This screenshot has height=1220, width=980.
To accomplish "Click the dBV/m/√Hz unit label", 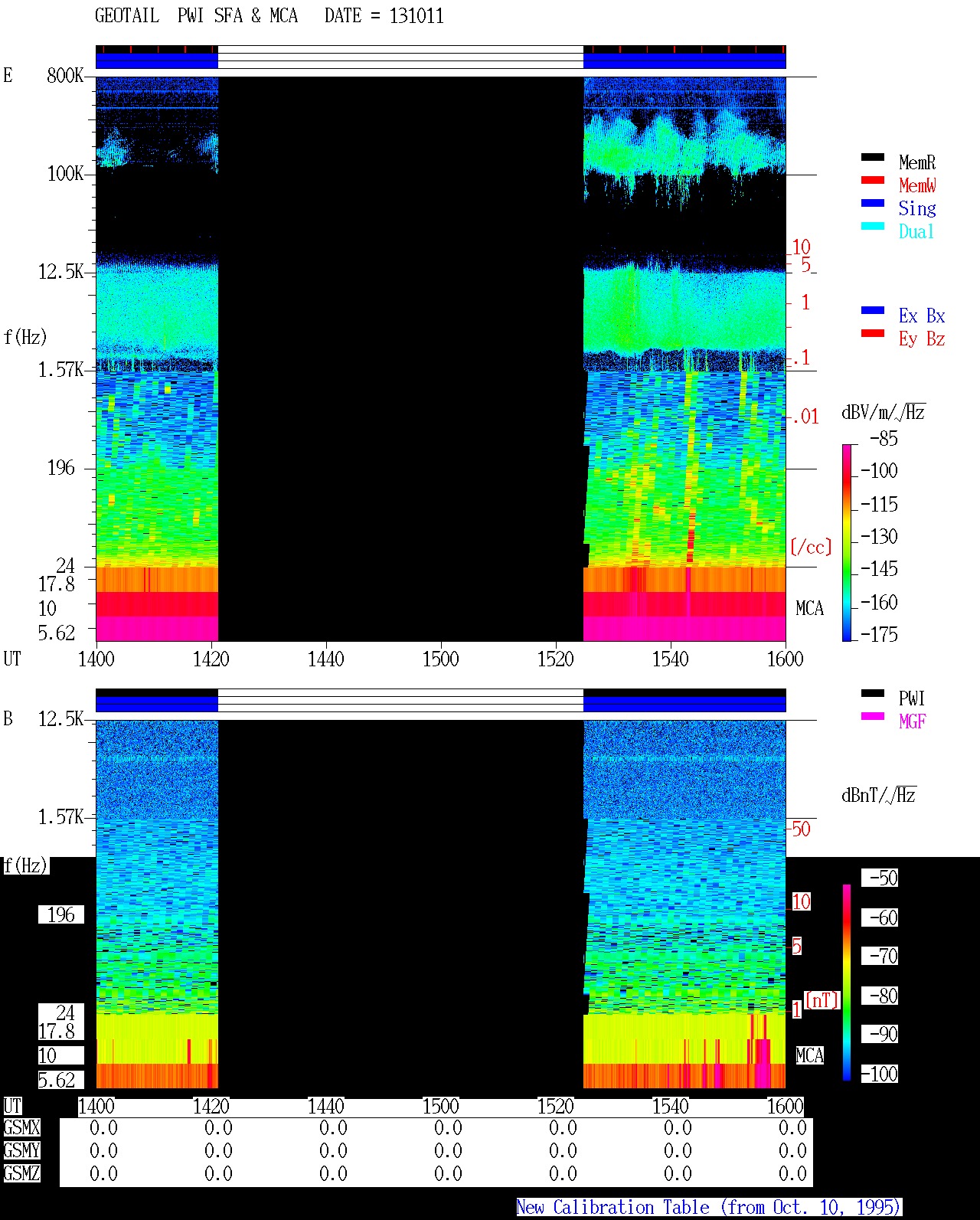I will (884, 412).
